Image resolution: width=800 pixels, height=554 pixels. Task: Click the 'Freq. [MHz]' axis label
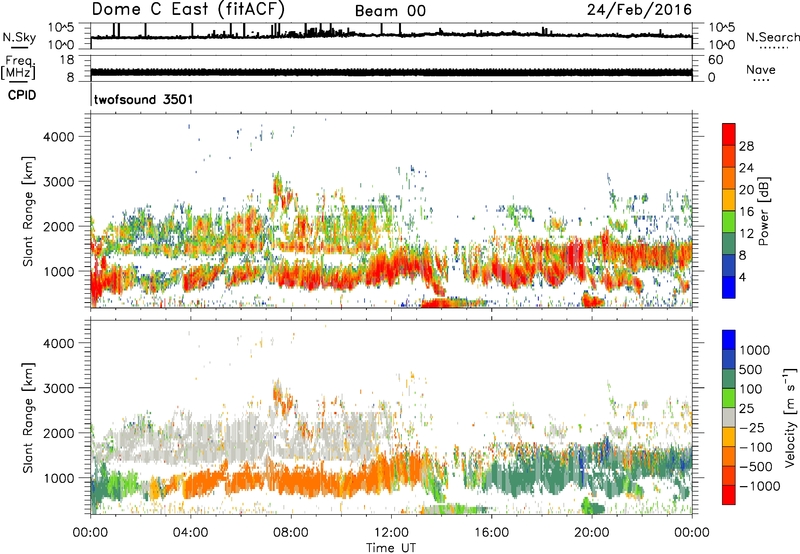[19, 67]
